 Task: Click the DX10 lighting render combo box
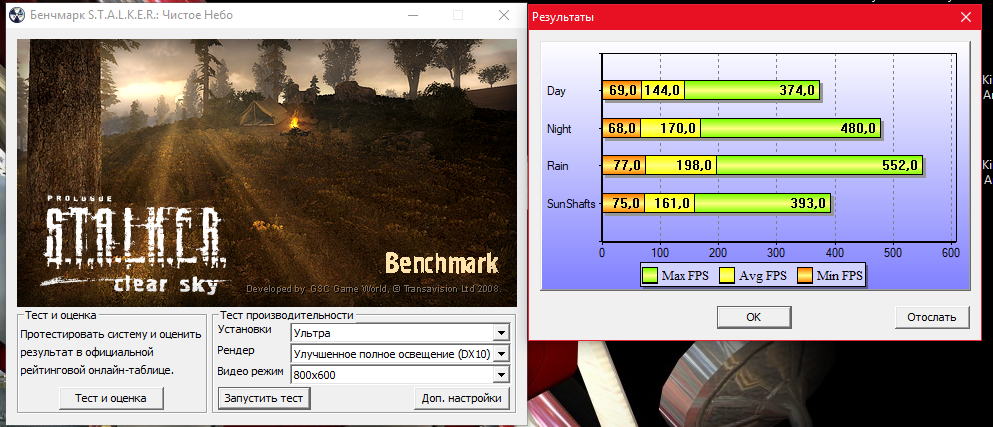click(x=399, y=354)
